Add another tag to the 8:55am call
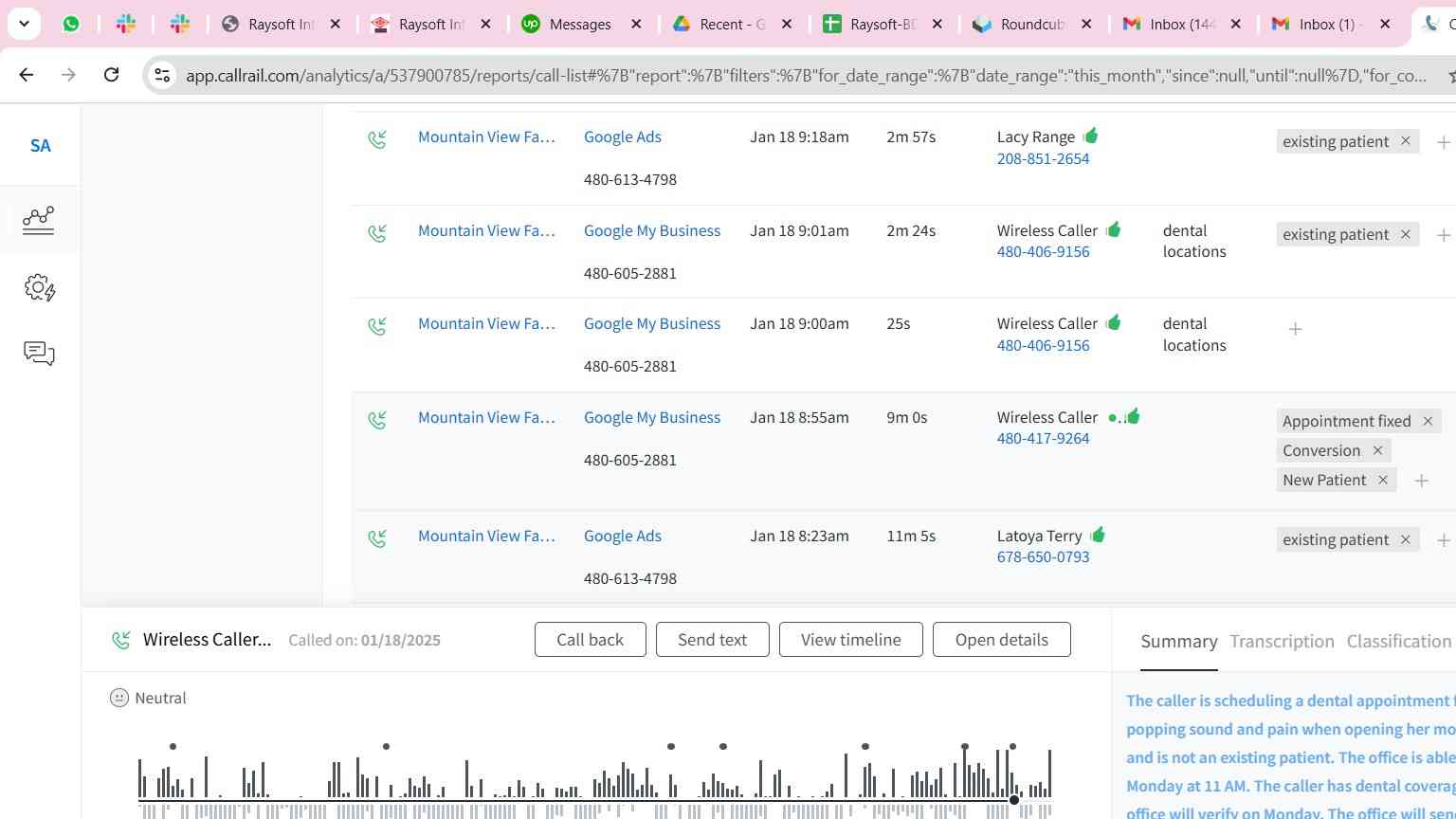The image size is (1456, 819). pyautogui.click(x=1421, y=481)
